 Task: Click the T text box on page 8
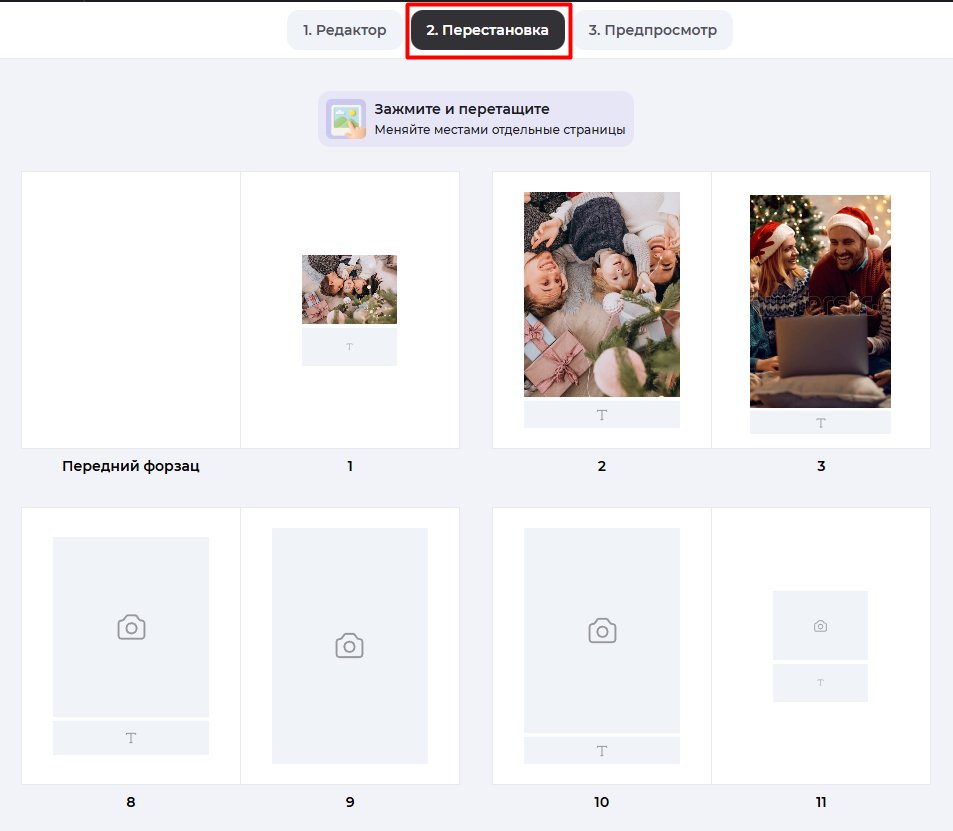[130, 737]
